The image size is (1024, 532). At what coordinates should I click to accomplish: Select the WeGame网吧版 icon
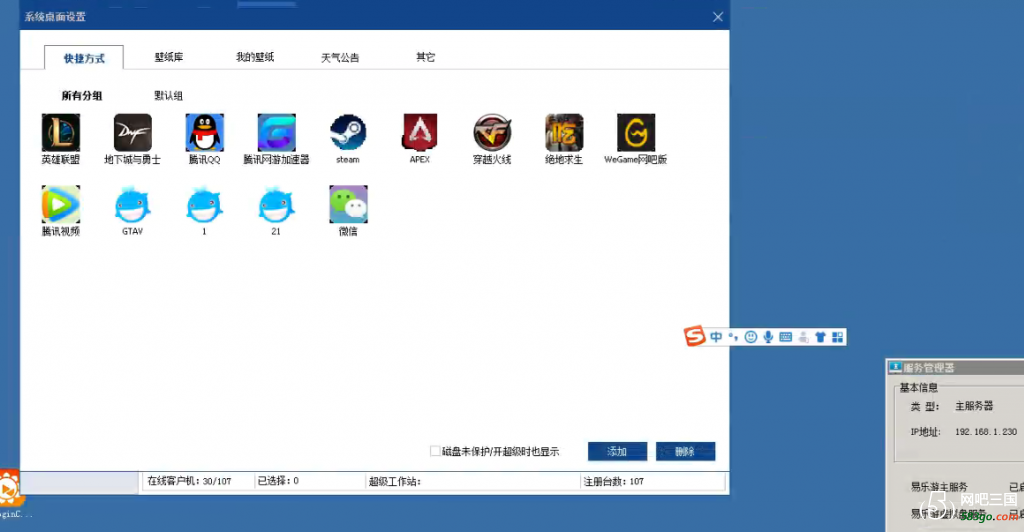tap(635, 133)
